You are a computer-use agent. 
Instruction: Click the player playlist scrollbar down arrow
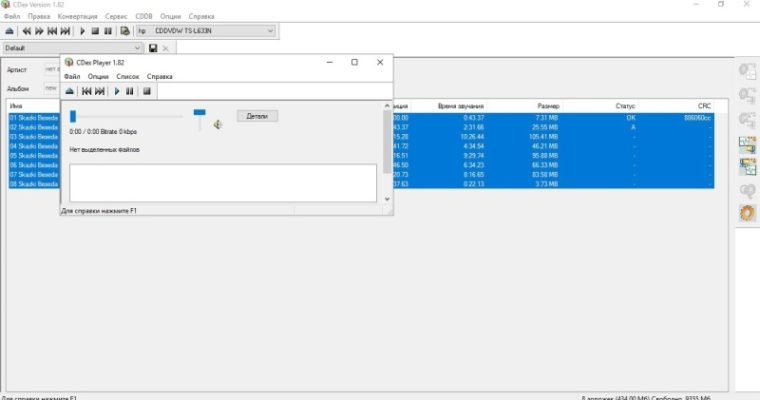tap(386, 198)
